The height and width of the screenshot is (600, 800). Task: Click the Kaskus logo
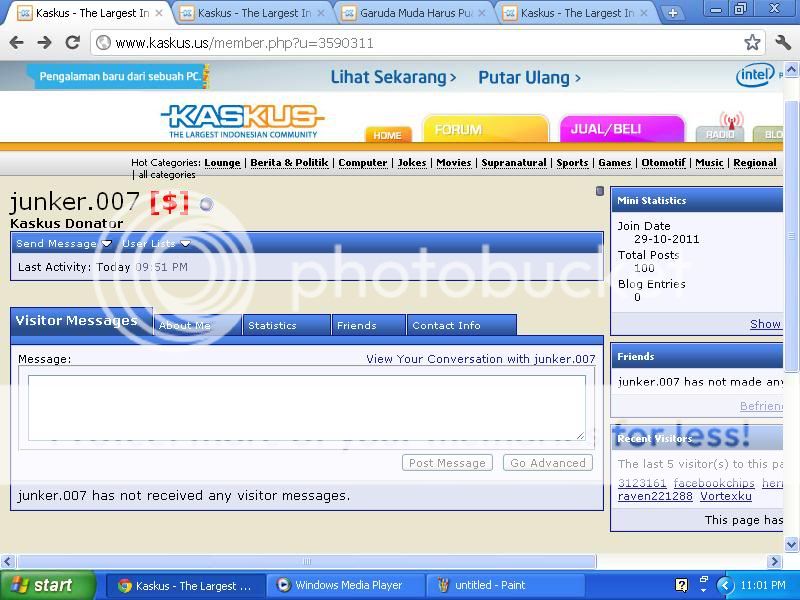click(x=243, y=121)
